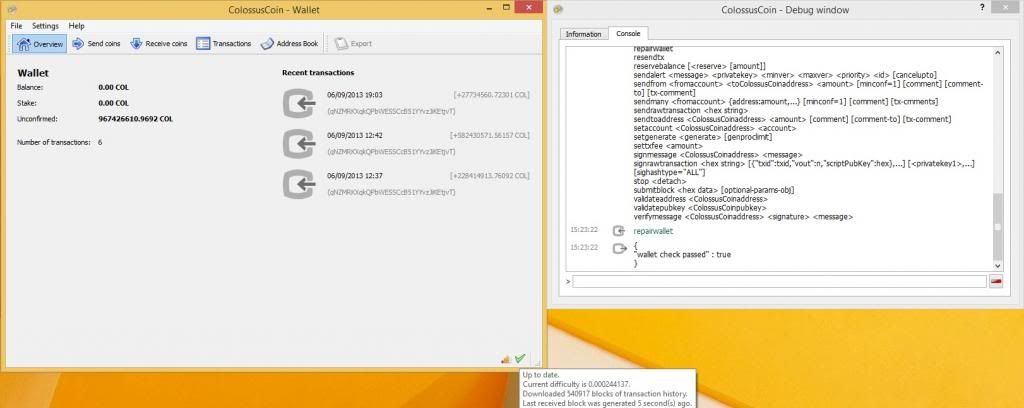This screenshot has width=1024, height=408.
Task: Click the +582430571.56157 COL amount
Action: point(490,136)
